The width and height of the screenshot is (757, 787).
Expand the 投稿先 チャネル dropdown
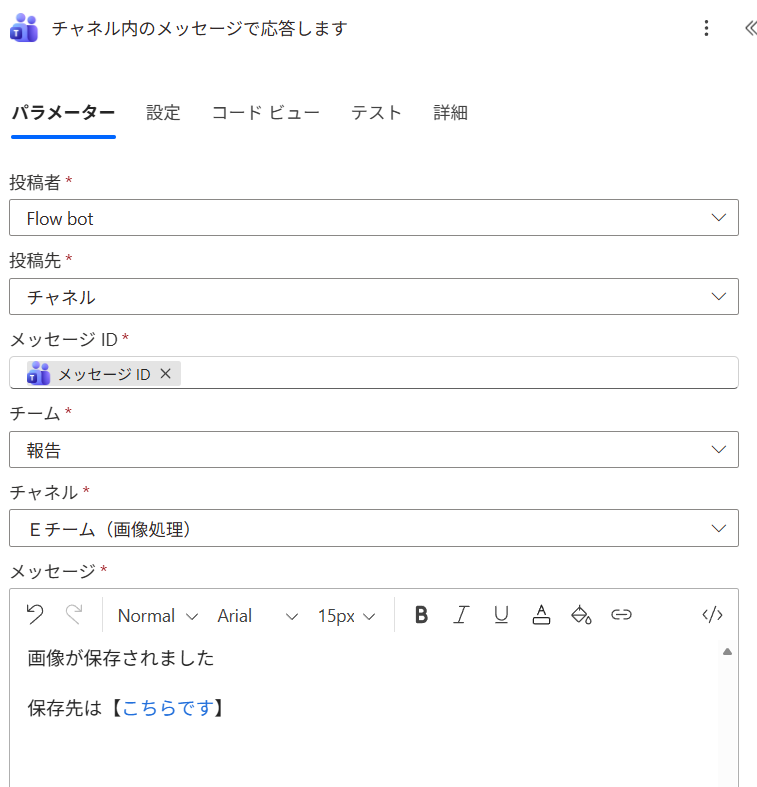tap(373, 297)
